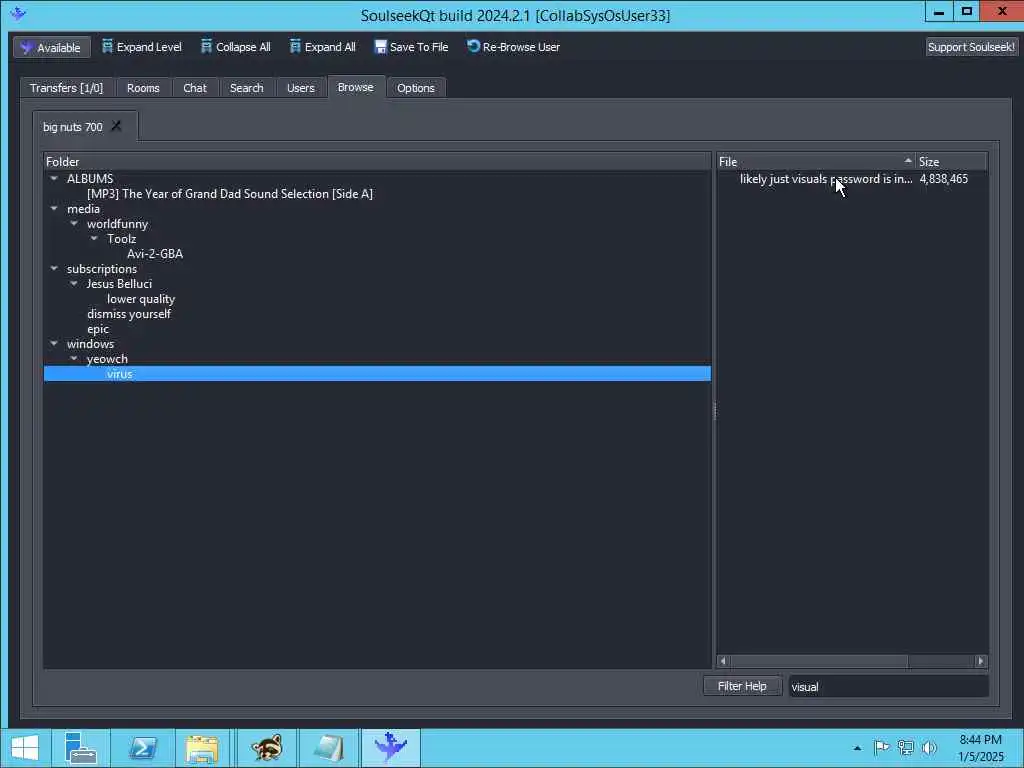Click the file size 4,838,465
The height and width of the screenshot is (768, 1024).
point(944,179)
